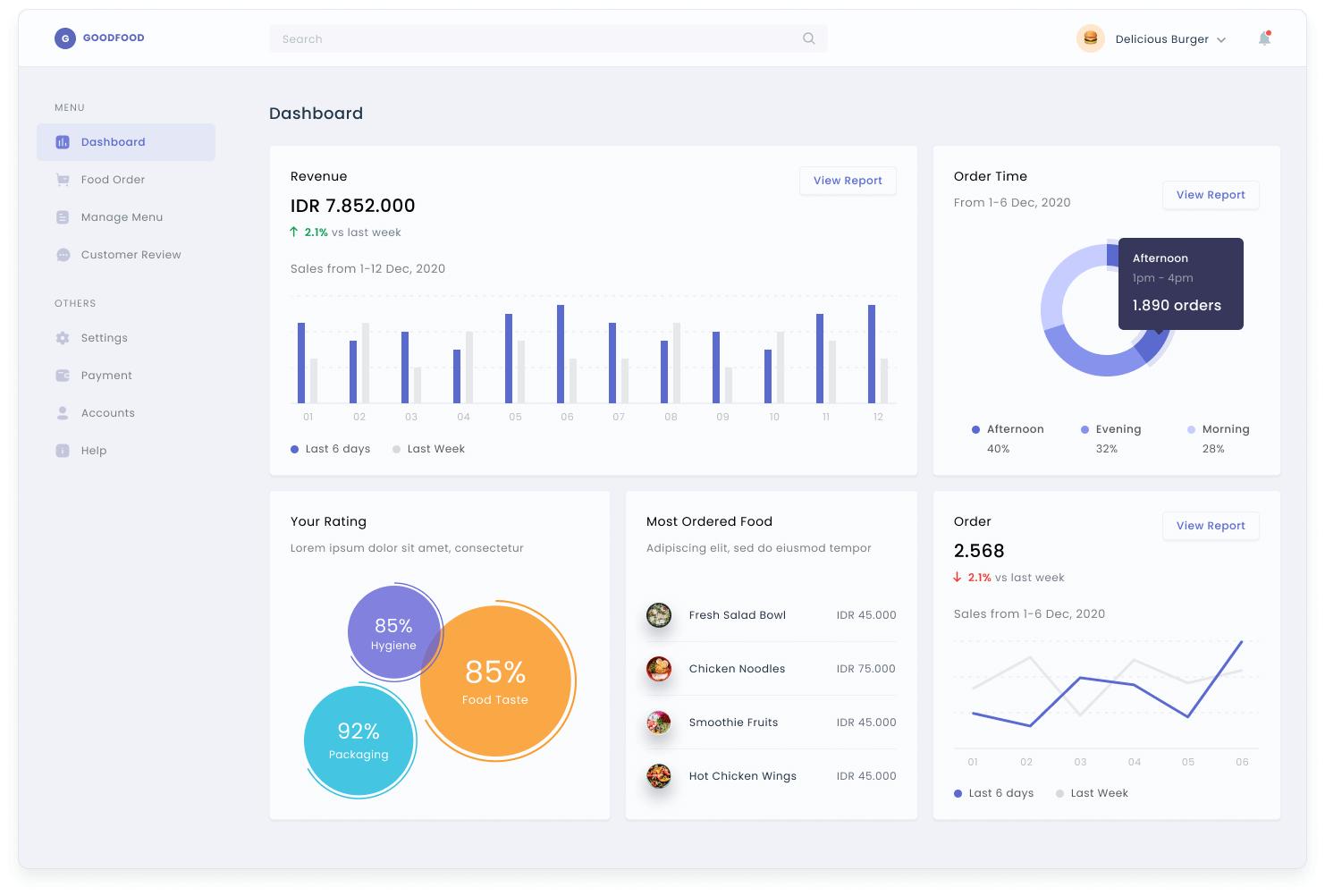Click the IDR 75.000 Chicken Noodles price
The width and height of the screenshot is (1325, 896).
pyautogui.click(x=866, y=669)
